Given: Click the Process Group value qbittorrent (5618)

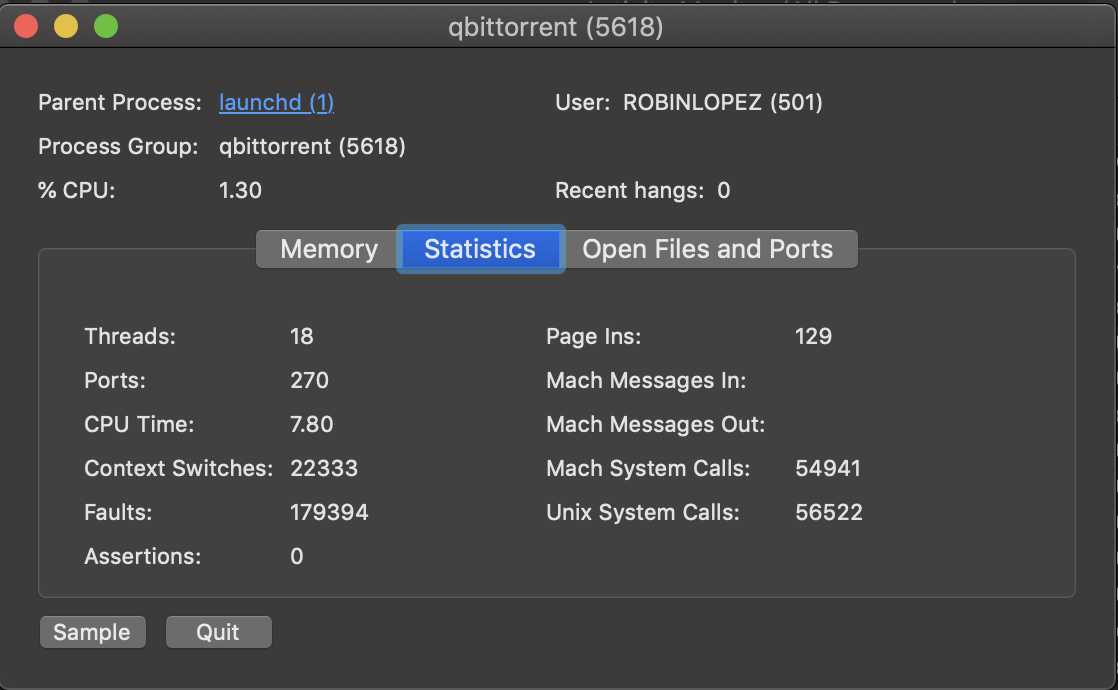Looking at the screenshot, I should pyautogui.click(x=312, y=147).
